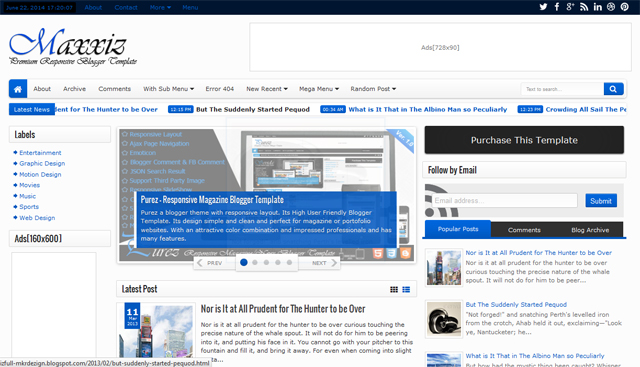Open the Pinterest social icon
Image resolution: width=640 pixels, height=367 pixels.
tap(624, 7)
